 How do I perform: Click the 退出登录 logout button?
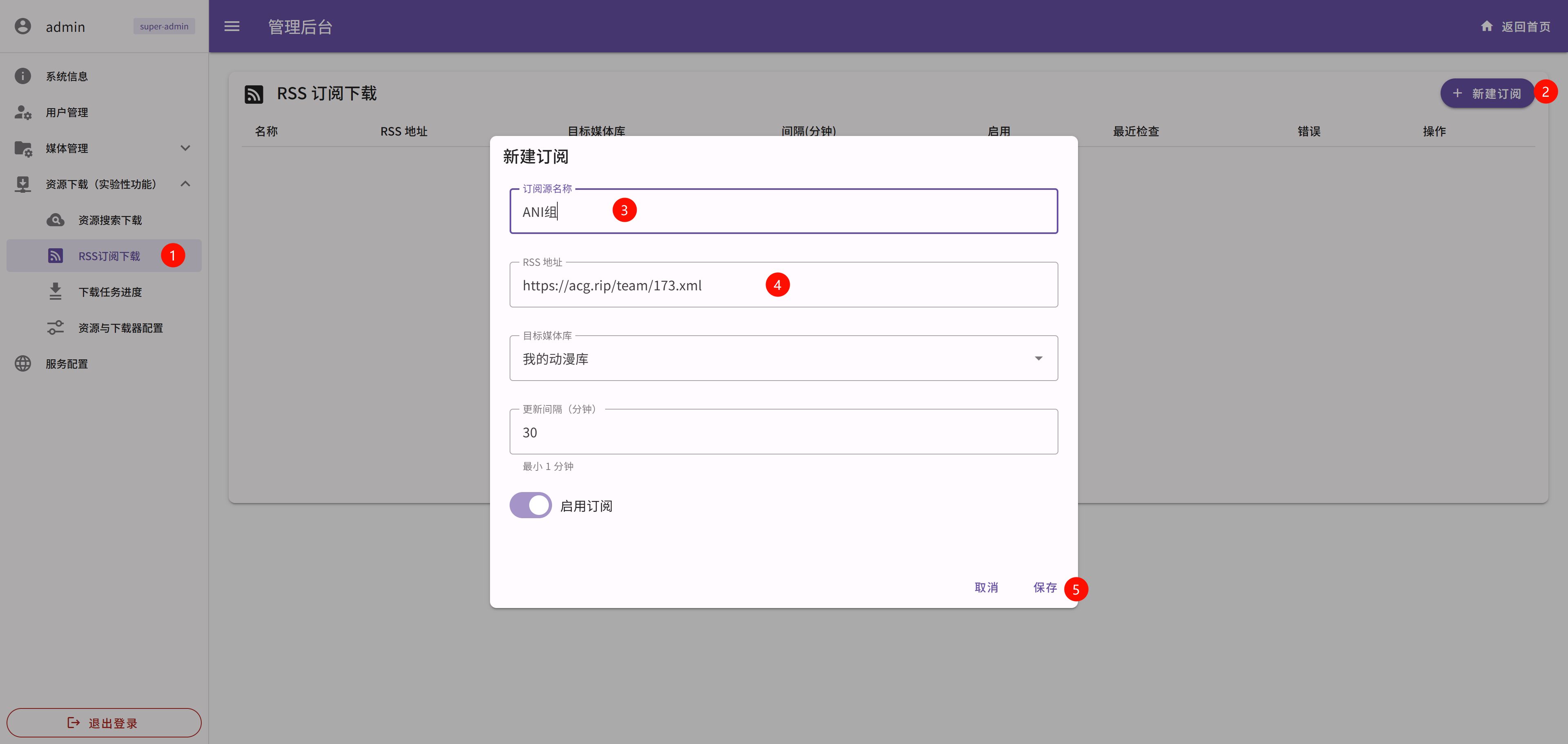coord(104,723)
